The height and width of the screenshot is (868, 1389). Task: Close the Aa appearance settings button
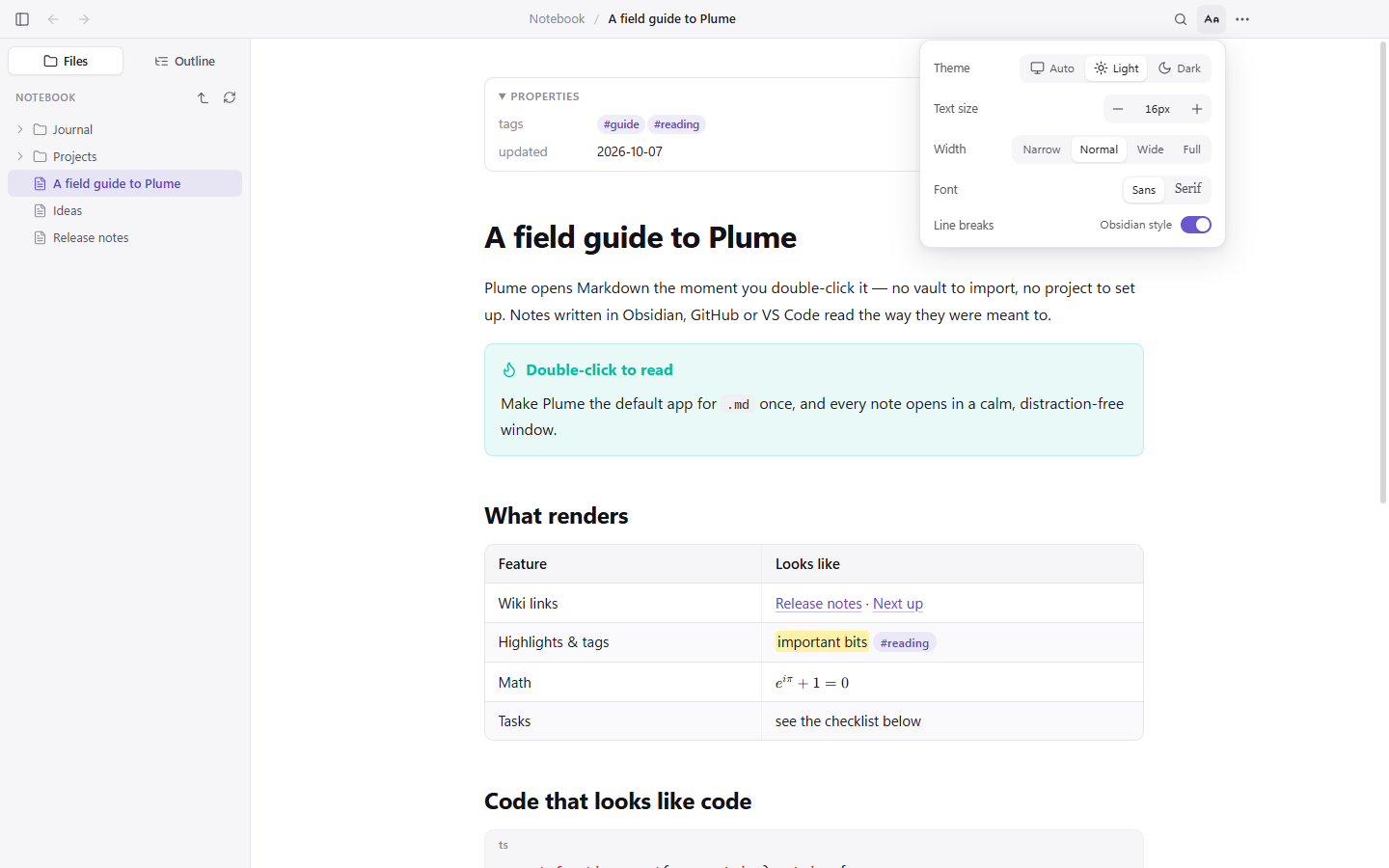click(1212, 19)
